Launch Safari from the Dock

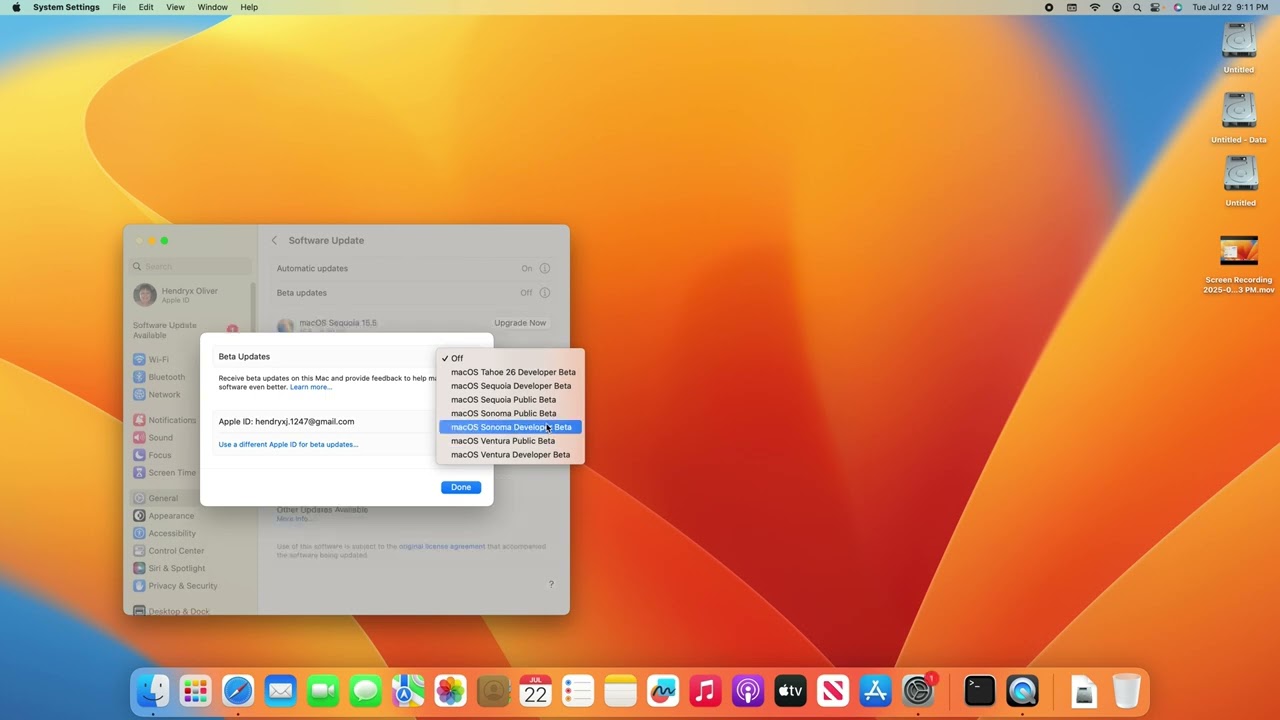pos(238,690)
